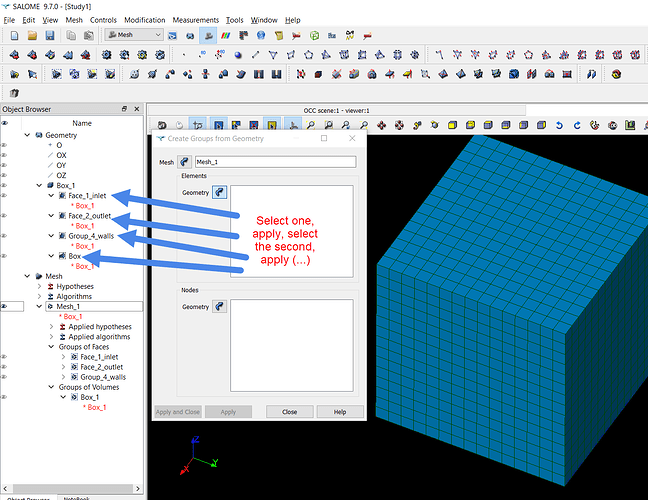This screenshot has width=648, height=500.
Task: Click the Save icon in main toolbar
Action: pyautogui.click(x=49, y=35)
